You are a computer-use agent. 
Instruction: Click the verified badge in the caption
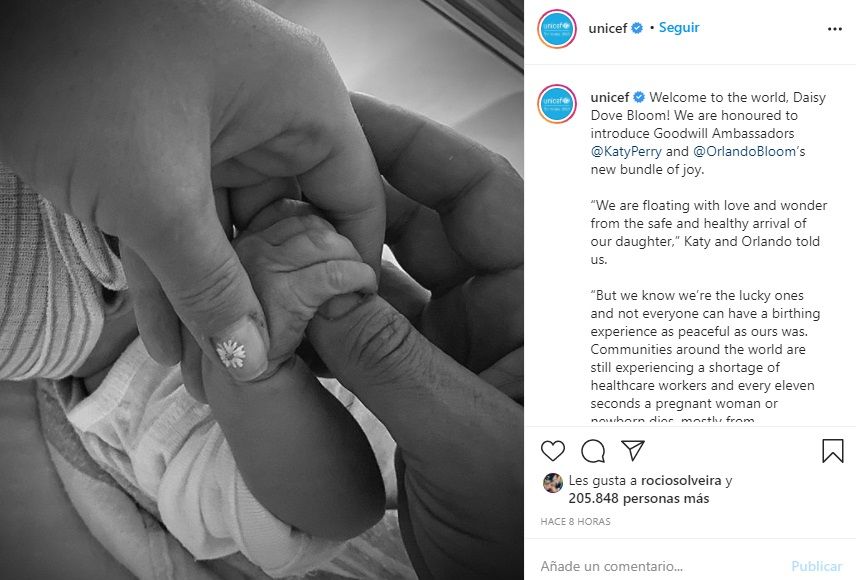(639, 97)
